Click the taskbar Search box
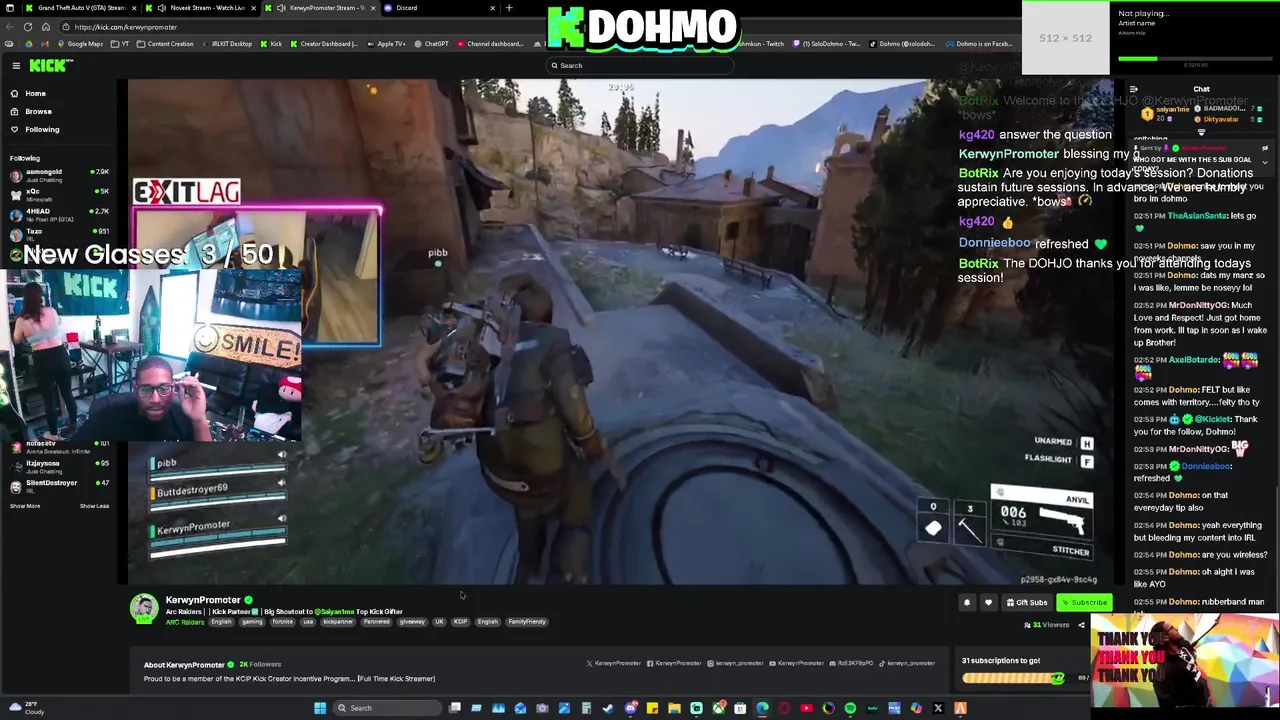Image resolution: width=1280 pixels, height=720 pixels. (x=385, y=708)
